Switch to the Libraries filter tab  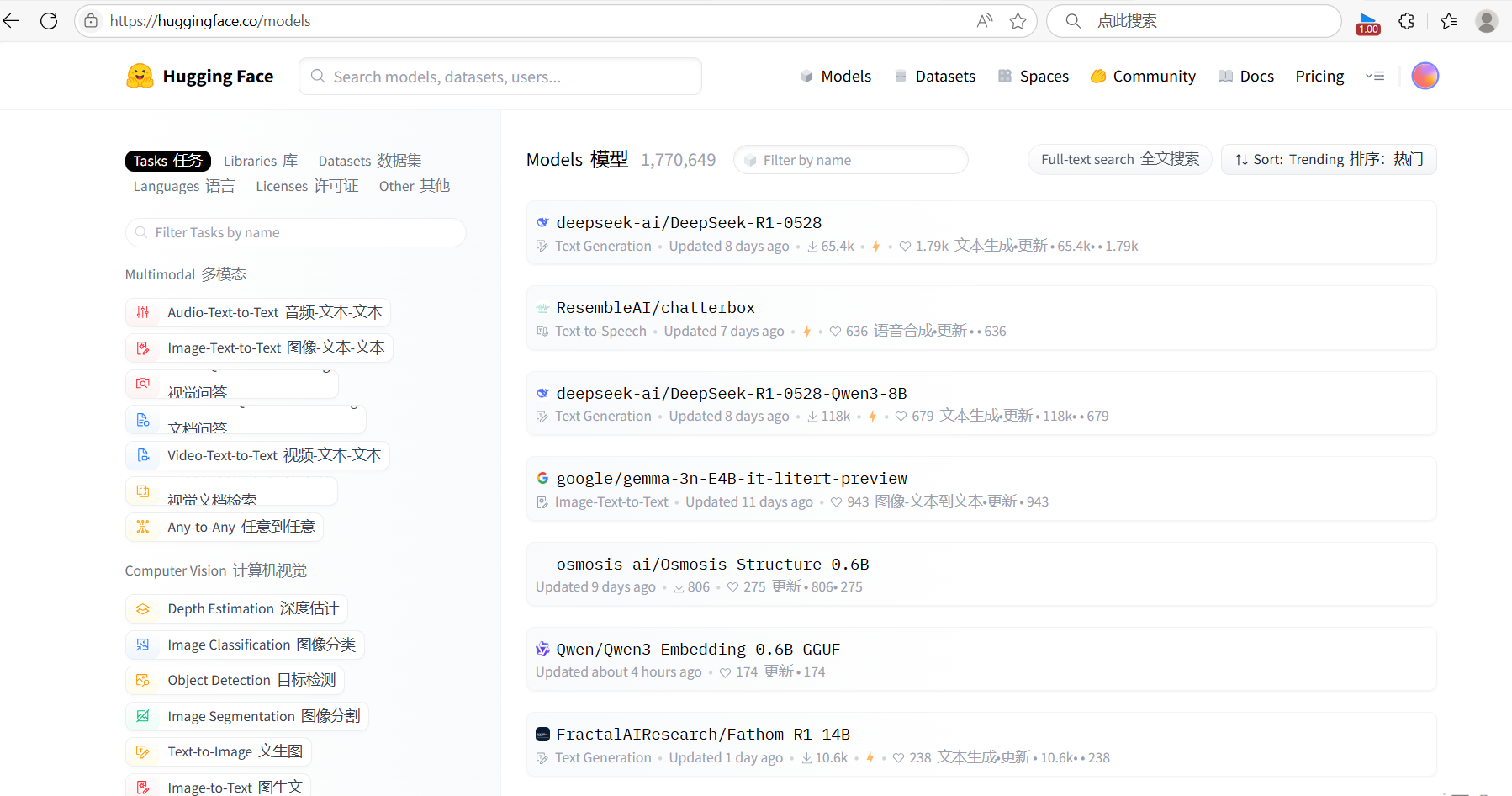click(261, 161)
